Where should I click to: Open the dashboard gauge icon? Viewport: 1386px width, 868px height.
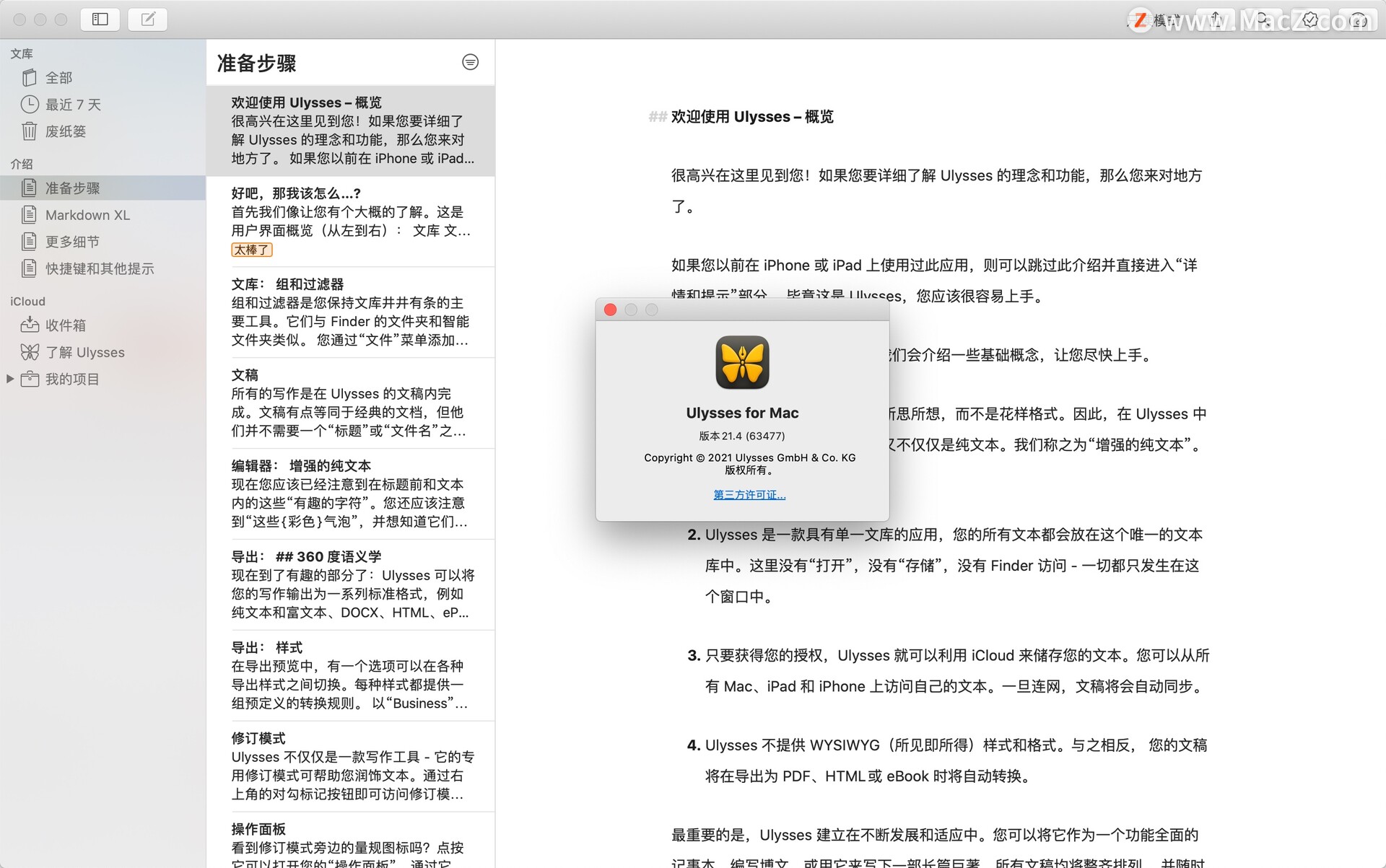coord(1359,19)
